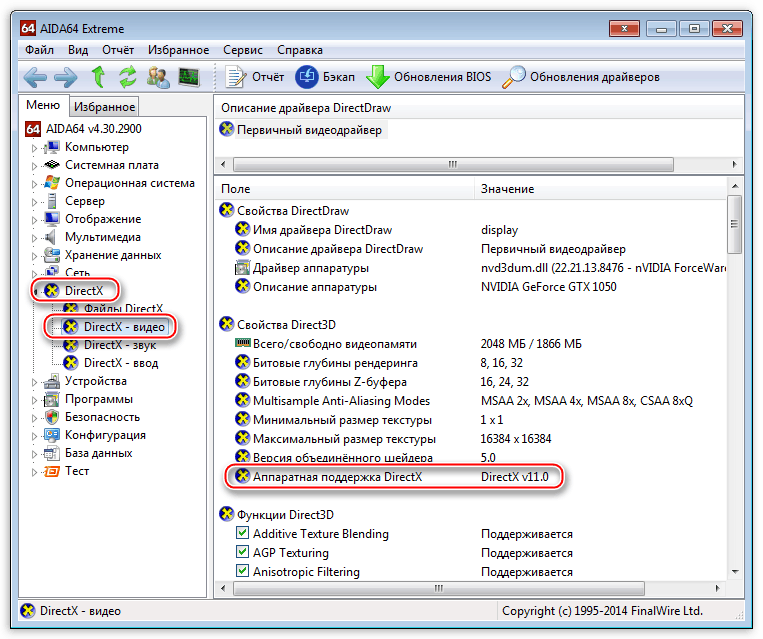Click Обновления BIOS toolbar button

click(429, 77)
